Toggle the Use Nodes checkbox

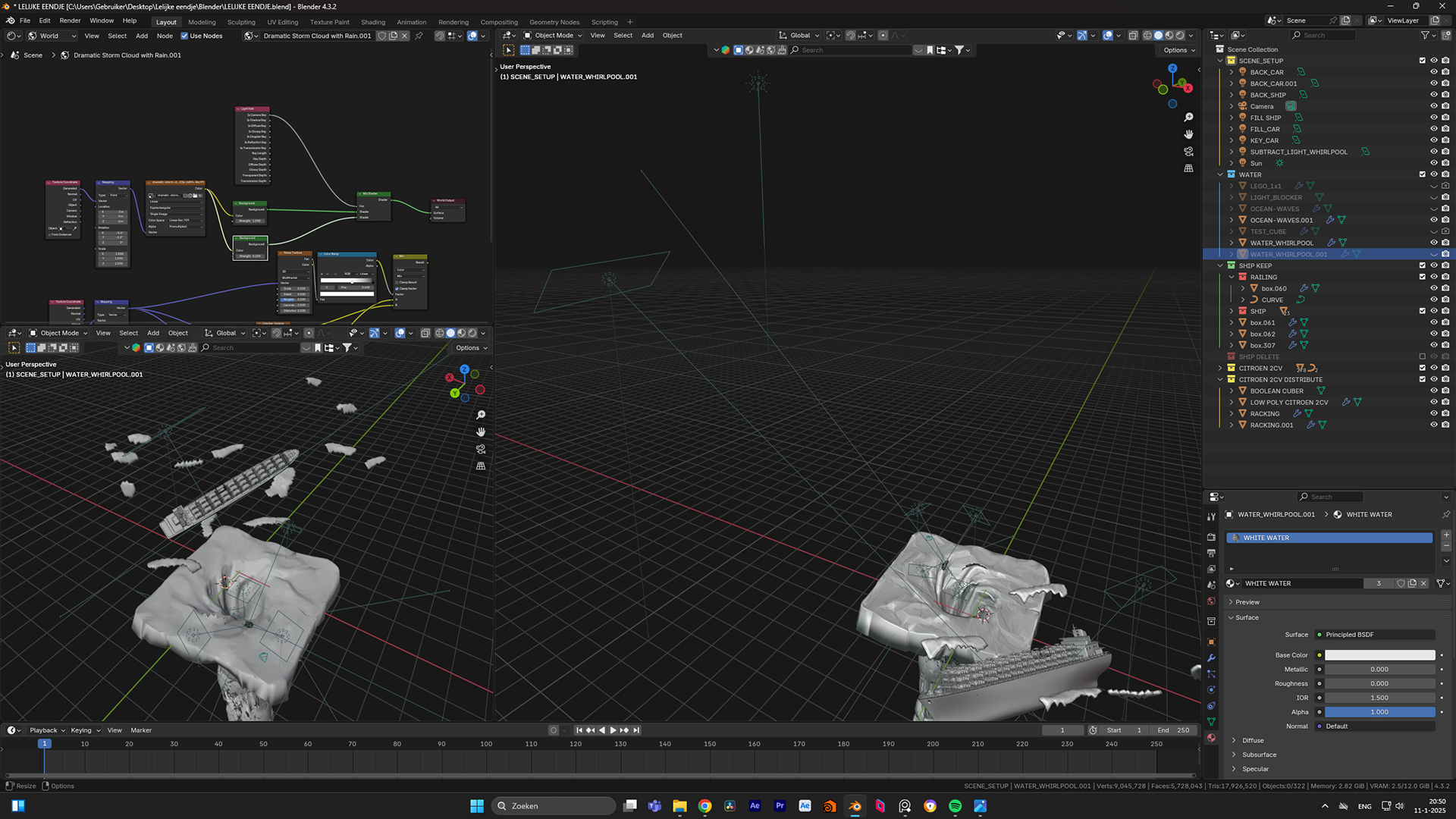pos(184,36)
